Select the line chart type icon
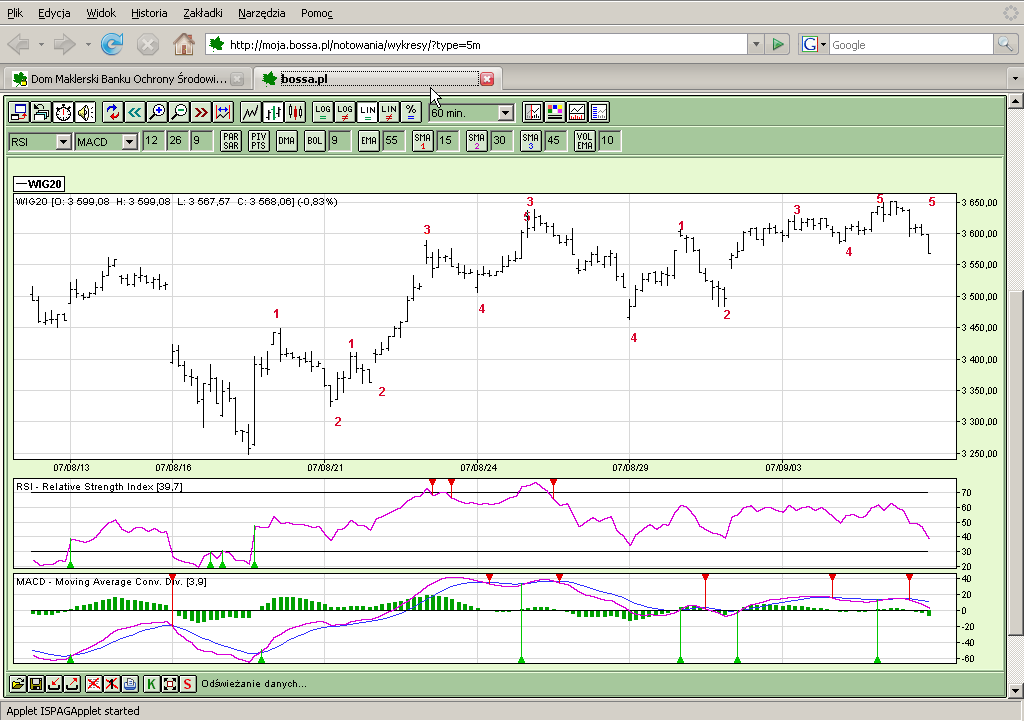 [x=250, y=113]
